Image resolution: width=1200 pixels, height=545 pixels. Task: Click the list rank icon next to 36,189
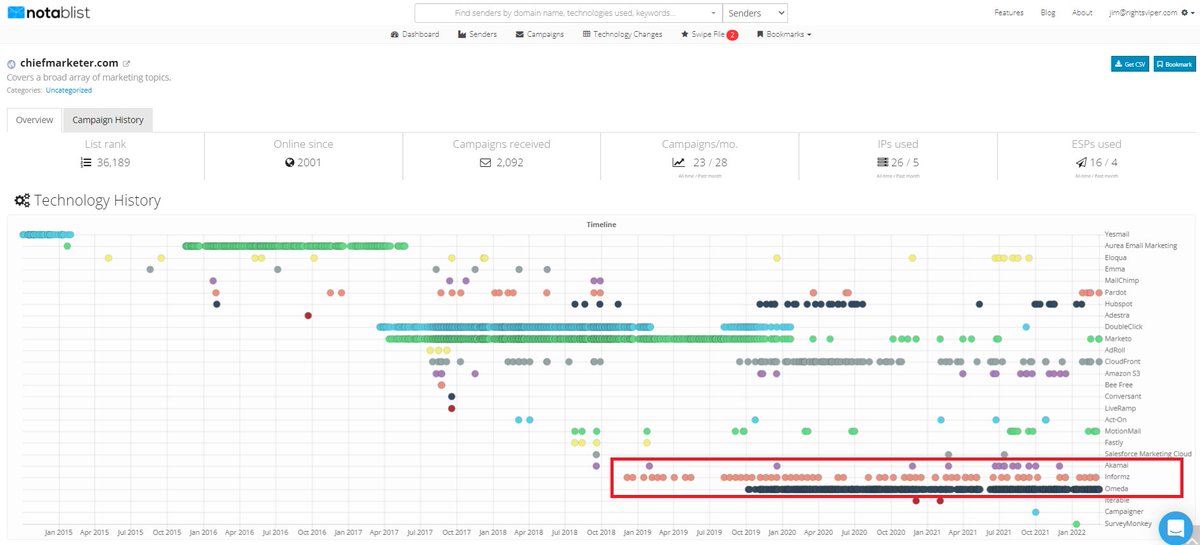pos(86,162)
